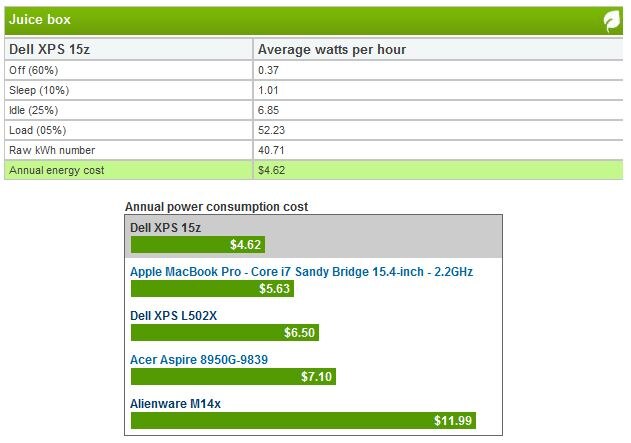Click the Load (05%) row label
Image resolution: width=631 pixels, height=443 pixels.
37,130
